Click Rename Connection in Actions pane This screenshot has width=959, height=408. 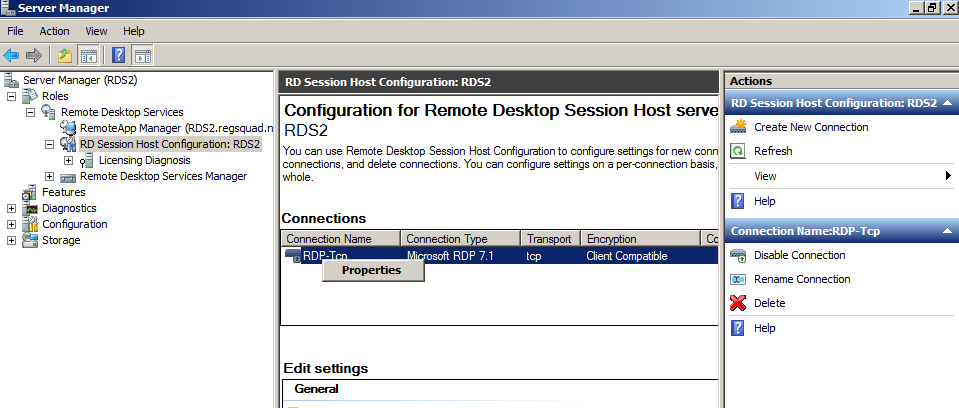[x=802, y=279]
